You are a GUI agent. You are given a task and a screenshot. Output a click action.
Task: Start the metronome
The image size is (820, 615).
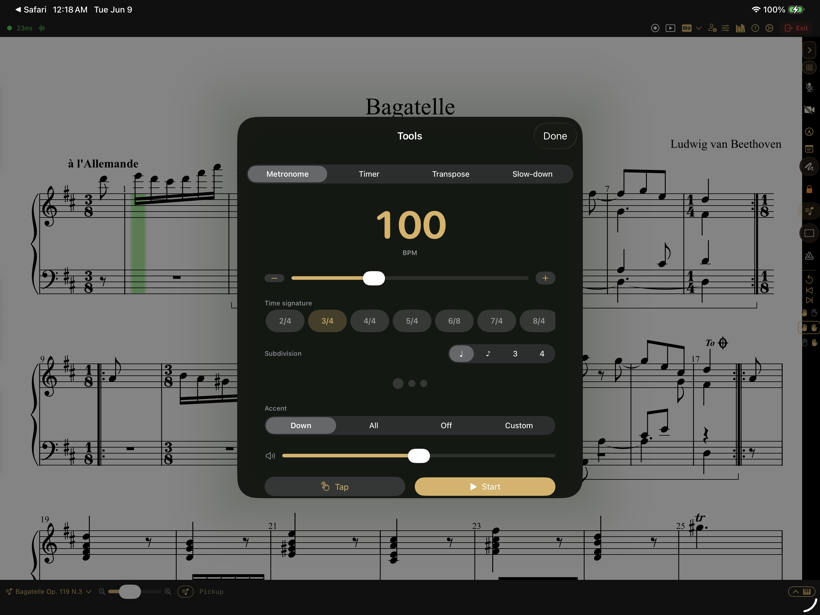485,487
